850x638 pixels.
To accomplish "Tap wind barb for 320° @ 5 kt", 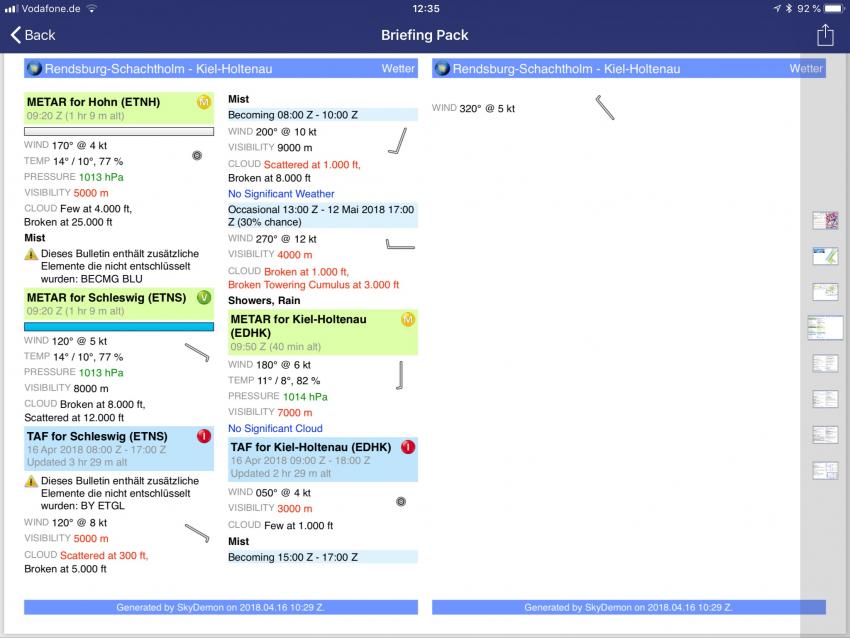I will pyautogui.click(x=605, y=107).
